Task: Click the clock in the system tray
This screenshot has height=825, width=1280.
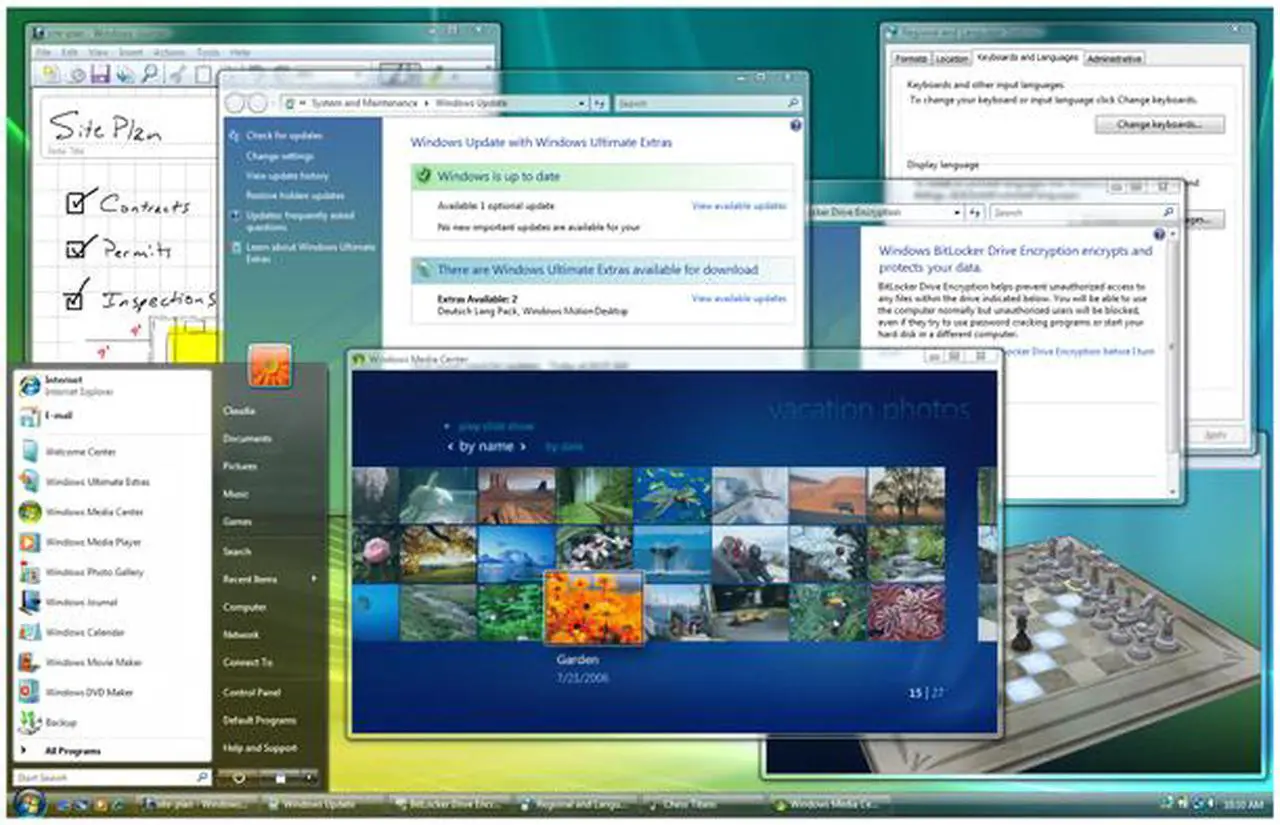Action: pyautogui.click(x=1243, y=803)
